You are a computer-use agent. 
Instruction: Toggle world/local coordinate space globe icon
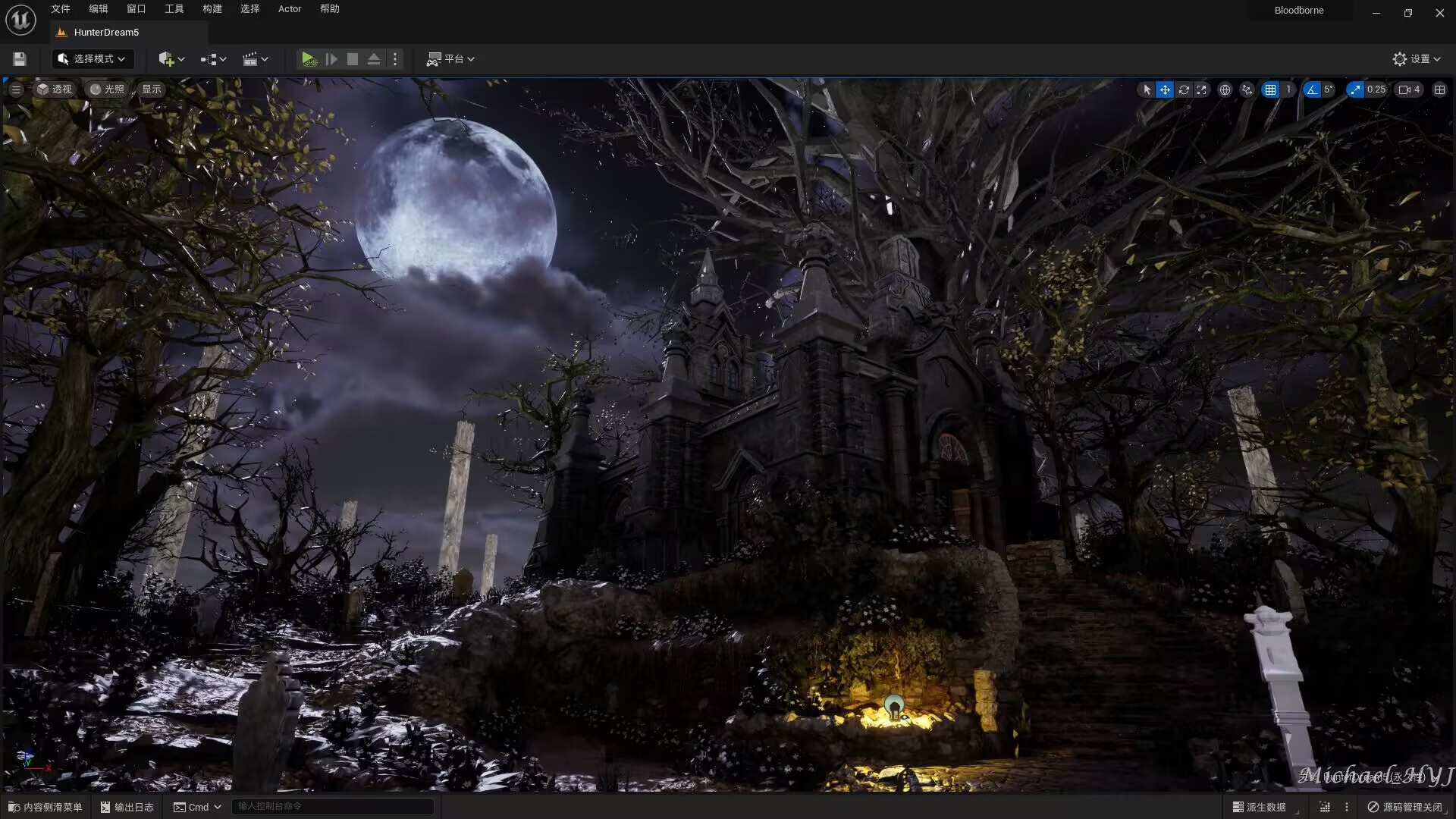click(x=1225, y=89)
